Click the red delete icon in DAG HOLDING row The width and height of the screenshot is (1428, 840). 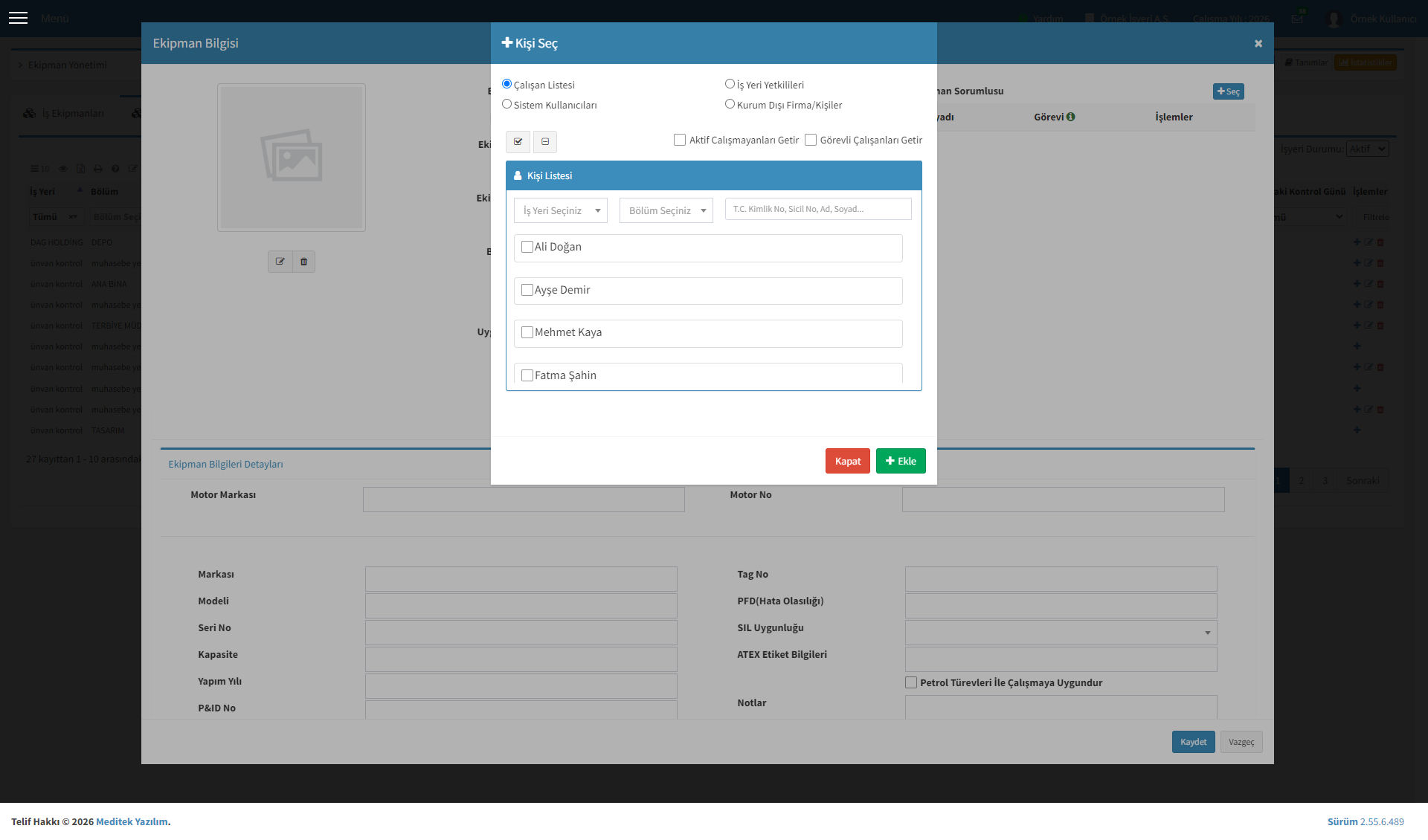coord(1380,242)
